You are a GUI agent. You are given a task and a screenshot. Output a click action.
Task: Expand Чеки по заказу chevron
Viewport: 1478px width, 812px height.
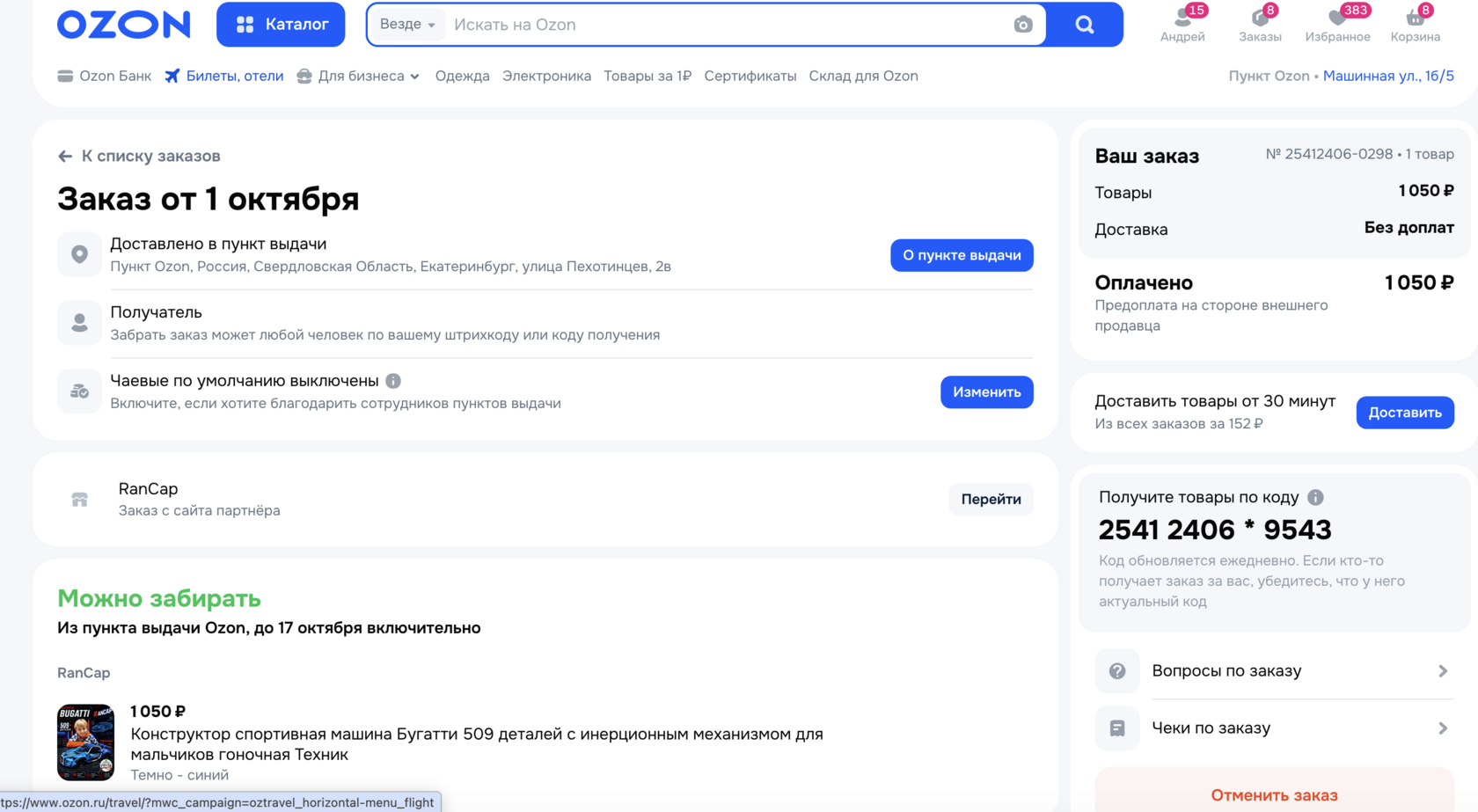coord(1443,728)
